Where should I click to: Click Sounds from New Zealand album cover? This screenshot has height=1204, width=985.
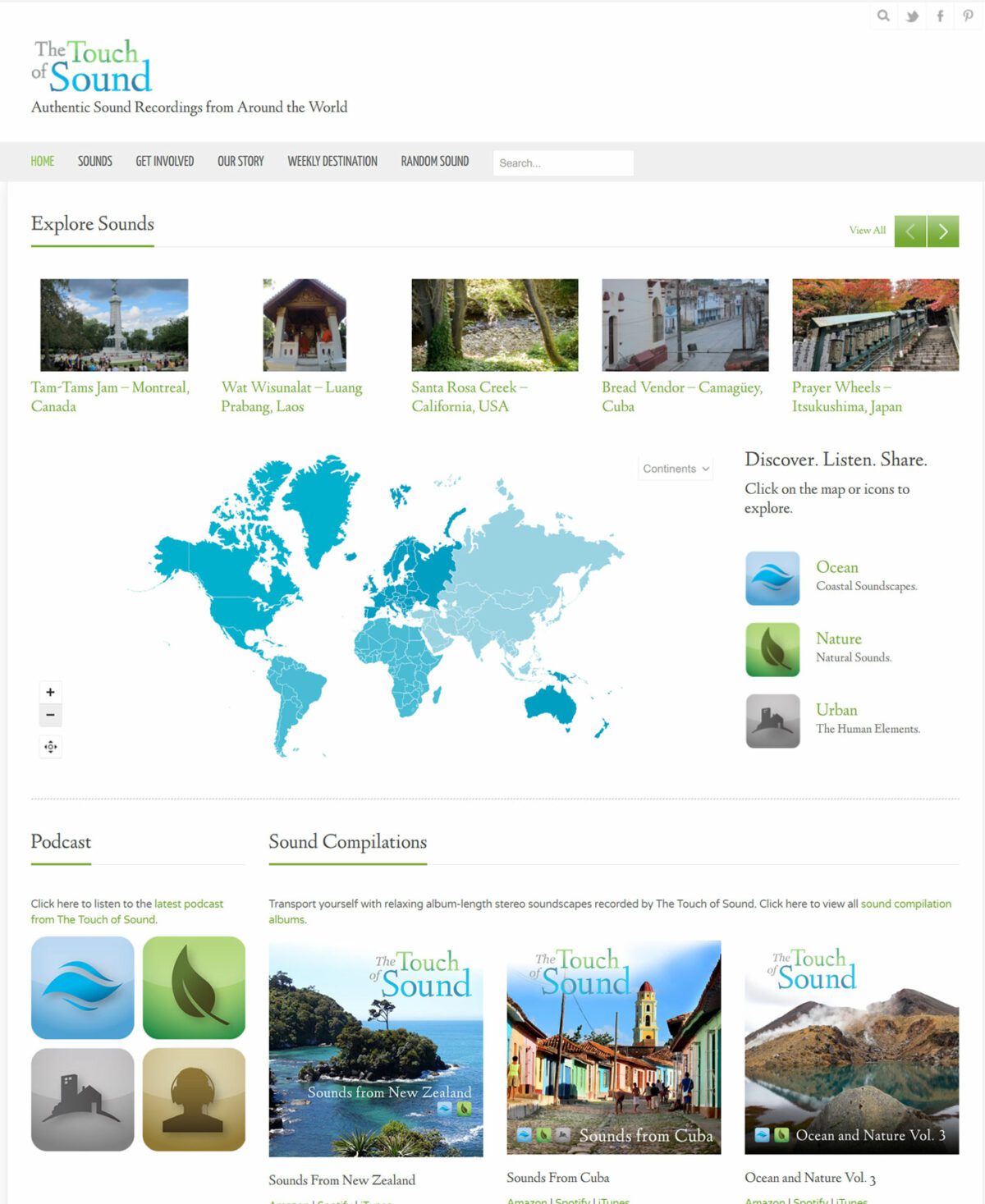pyautogui.click(x=376, y=1049)
